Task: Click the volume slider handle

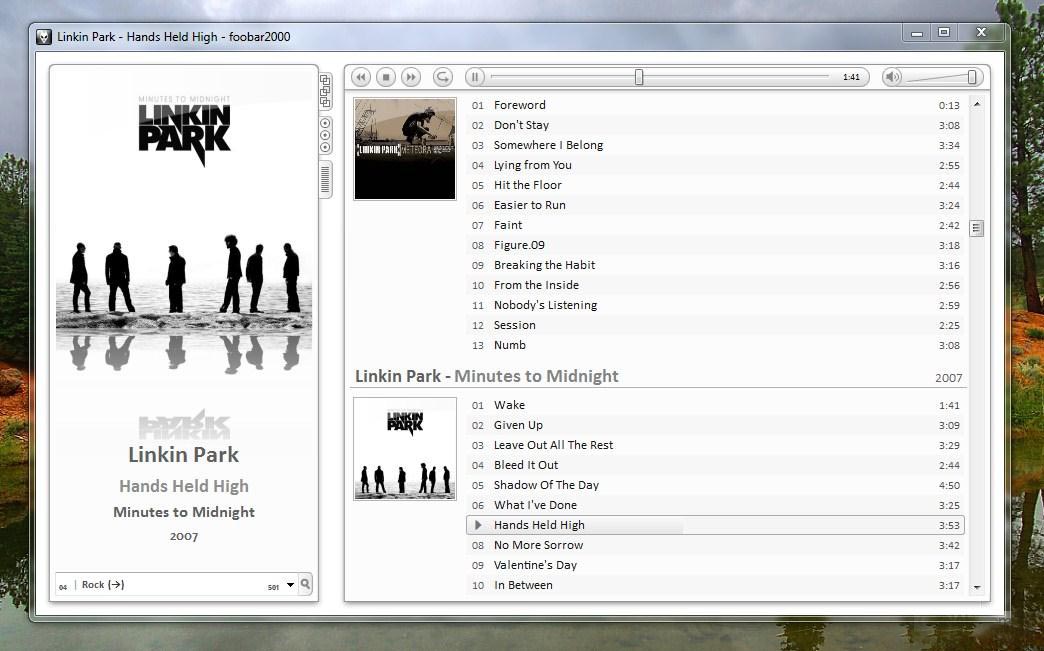Action: [972, 77]
